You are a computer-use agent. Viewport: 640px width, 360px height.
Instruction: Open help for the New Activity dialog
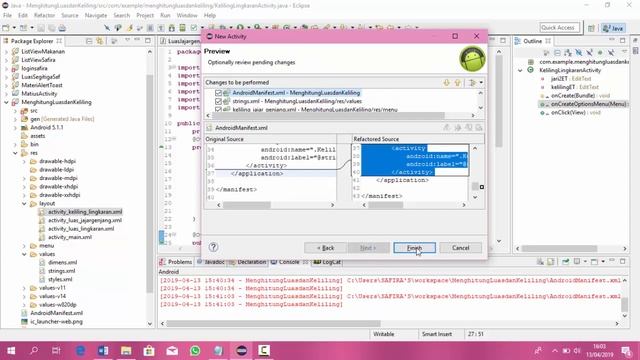[x=213, y=247]
